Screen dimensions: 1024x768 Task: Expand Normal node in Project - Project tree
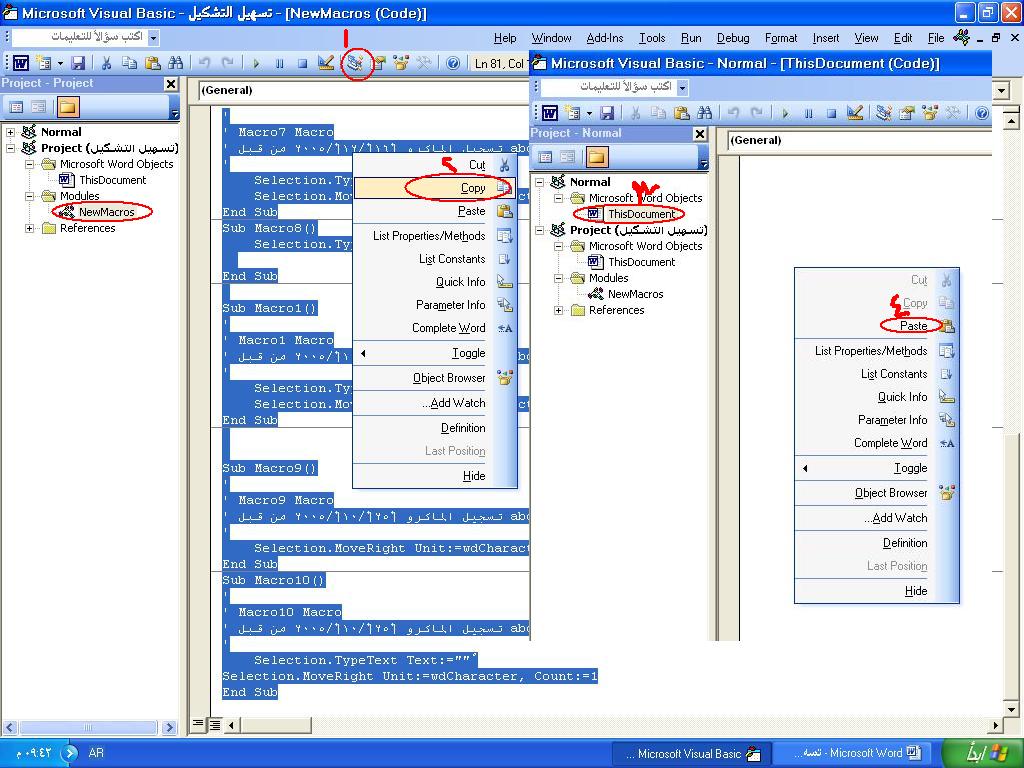click(10, 132)
